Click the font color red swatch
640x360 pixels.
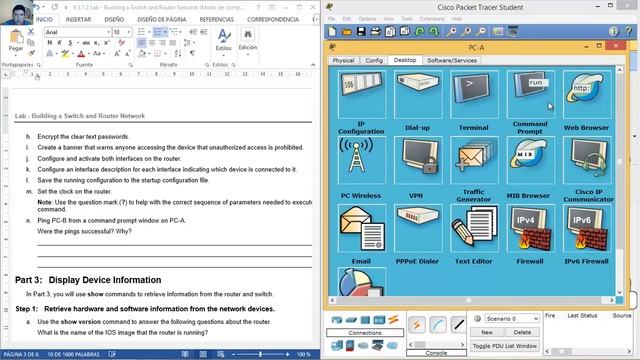pyautogui.click(x=81, y=53)
